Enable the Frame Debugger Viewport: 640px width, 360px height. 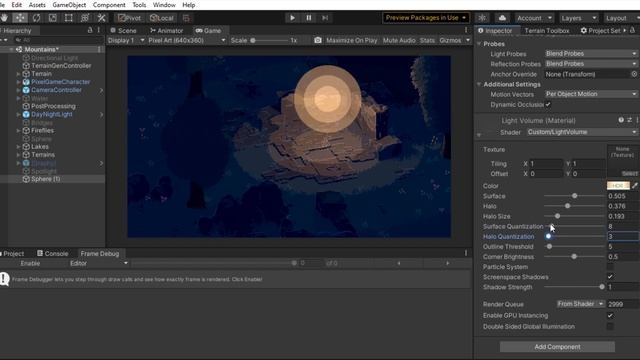click(30, 264)
